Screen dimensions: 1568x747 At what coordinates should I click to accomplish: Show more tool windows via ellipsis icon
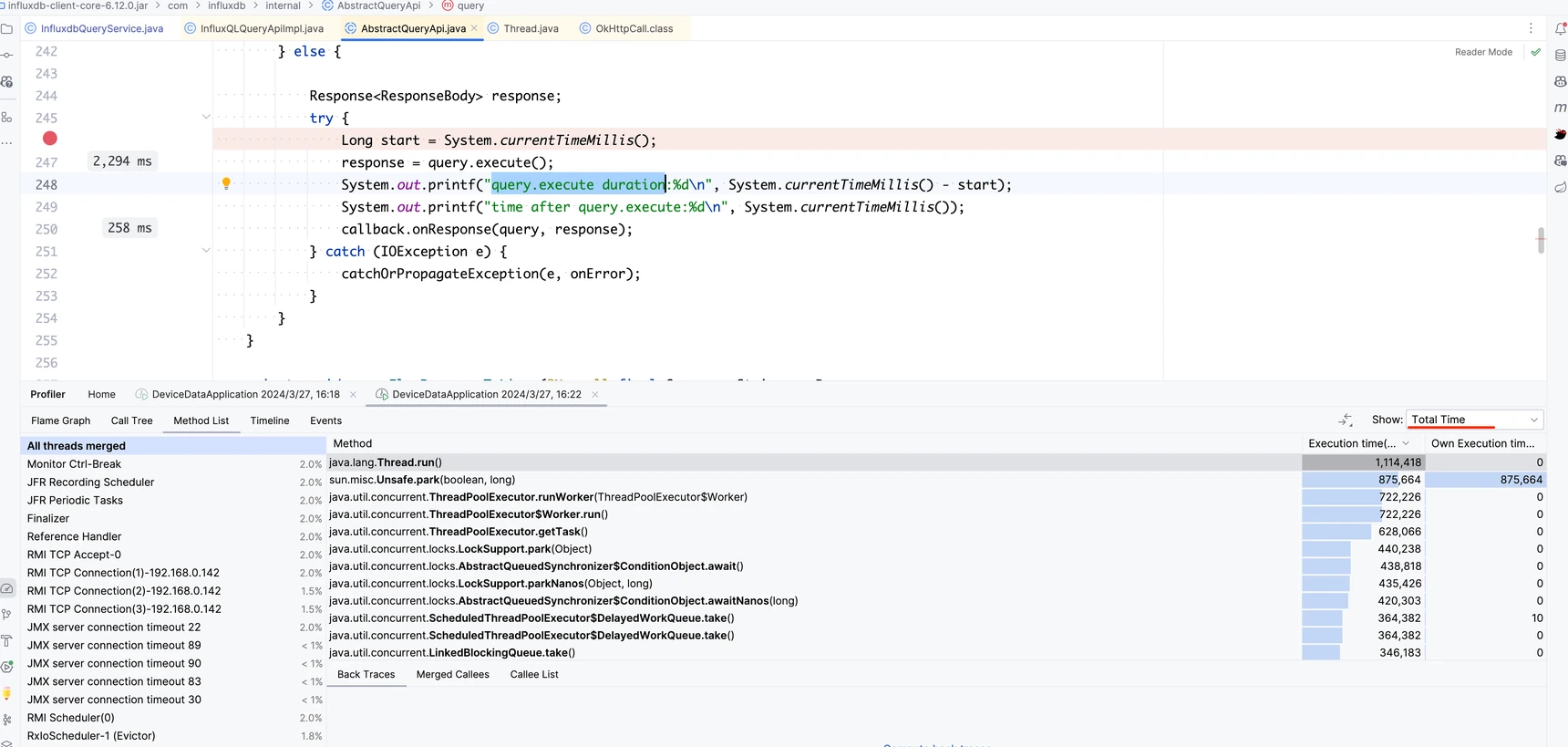7,143
